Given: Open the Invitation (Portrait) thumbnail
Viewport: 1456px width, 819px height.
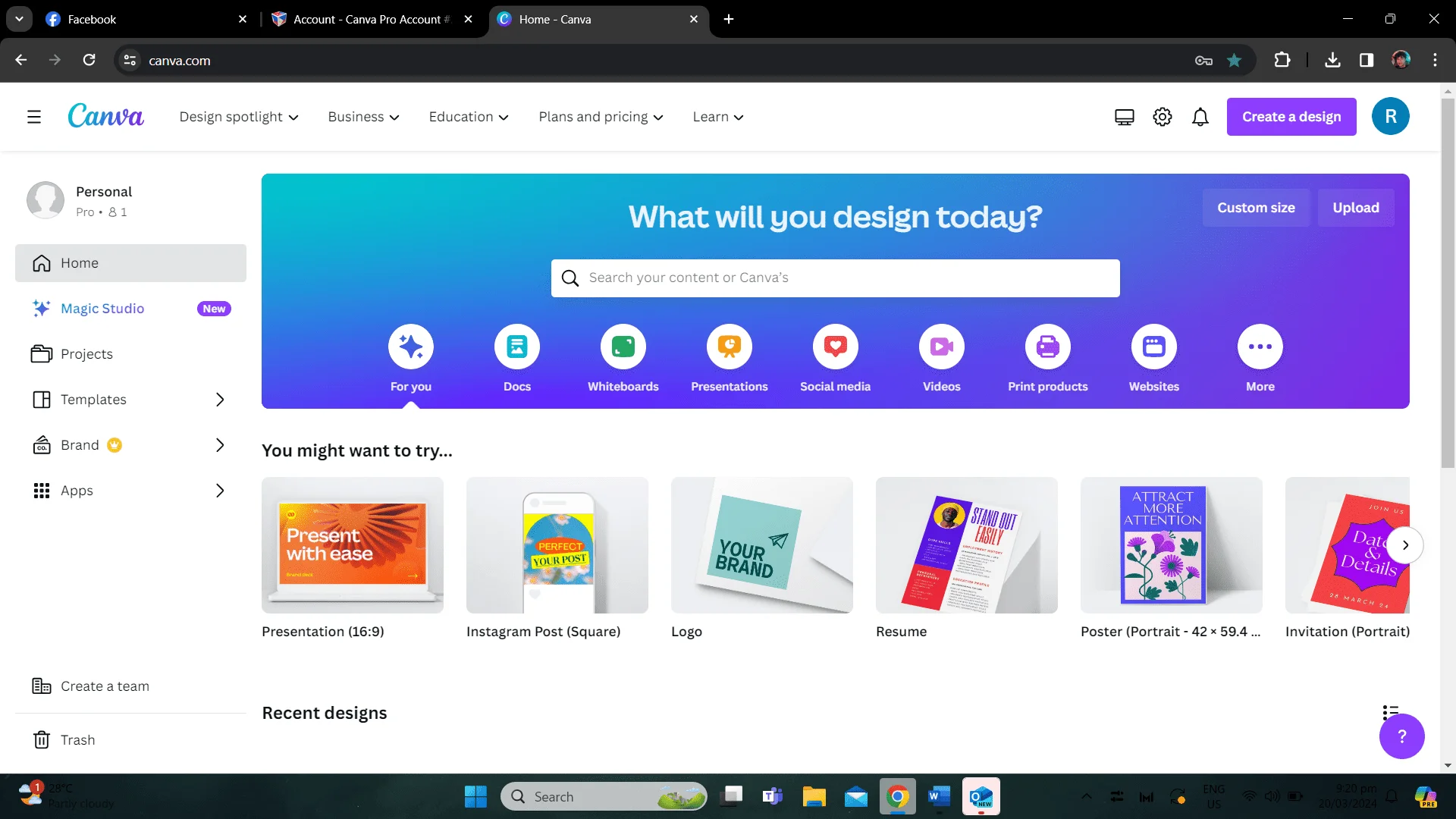Looking at the screenshot, I should [x=1348, y=545].
